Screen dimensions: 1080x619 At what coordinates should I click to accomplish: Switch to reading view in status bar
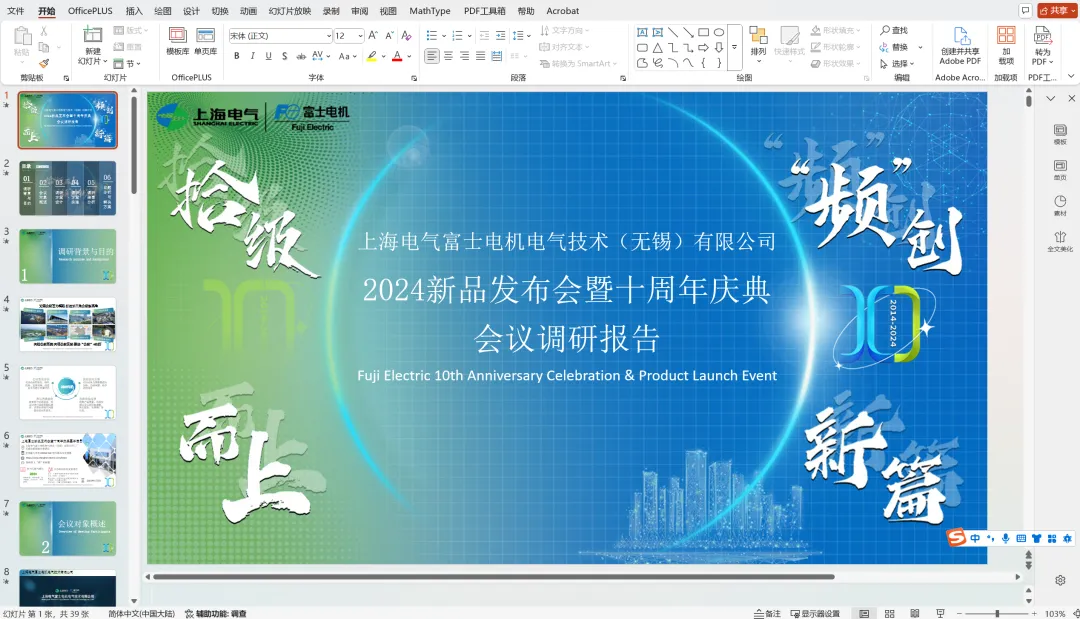915,613
